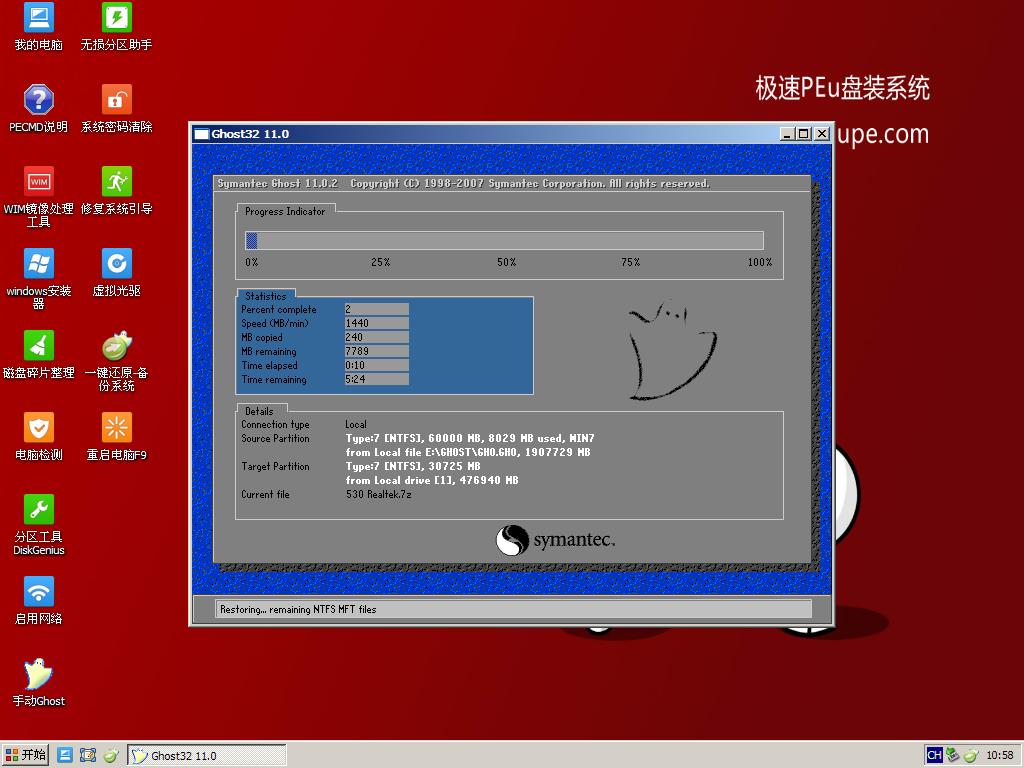The image size is (1024, 768).
Task: Click the Ghost32 11.0 taskbar button
Action: pyautogui.click(x=207, y=756)
